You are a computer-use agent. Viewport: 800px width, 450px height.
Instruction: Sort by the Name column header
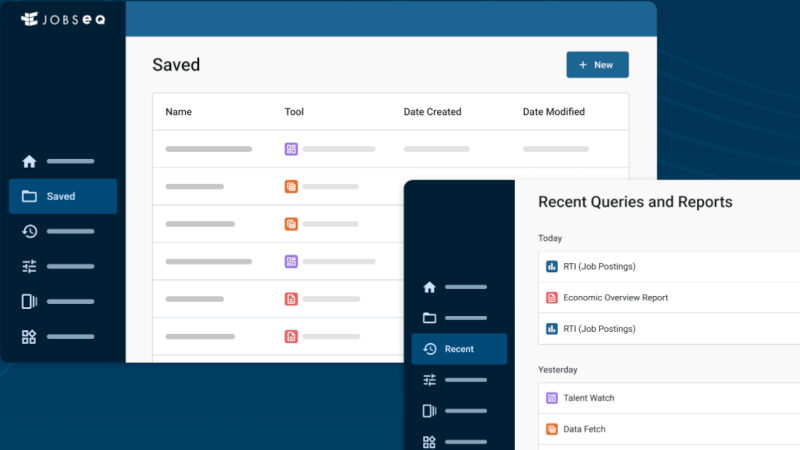[179, 112]
